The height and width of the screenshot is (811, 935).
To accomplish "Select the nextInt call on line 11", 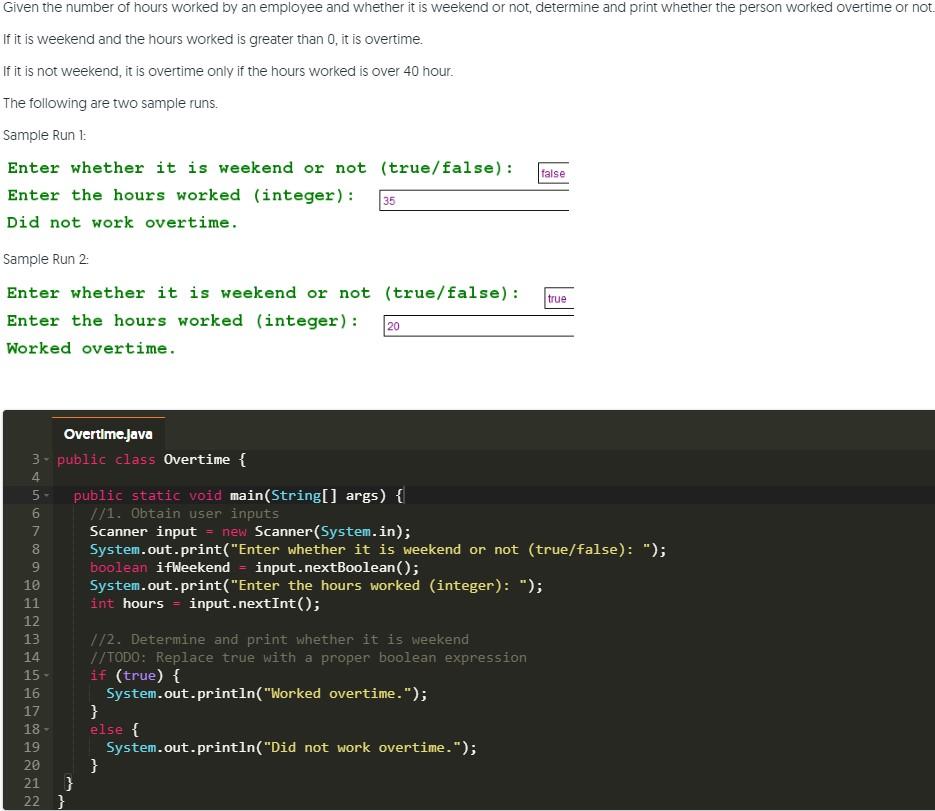I will 267,603.
